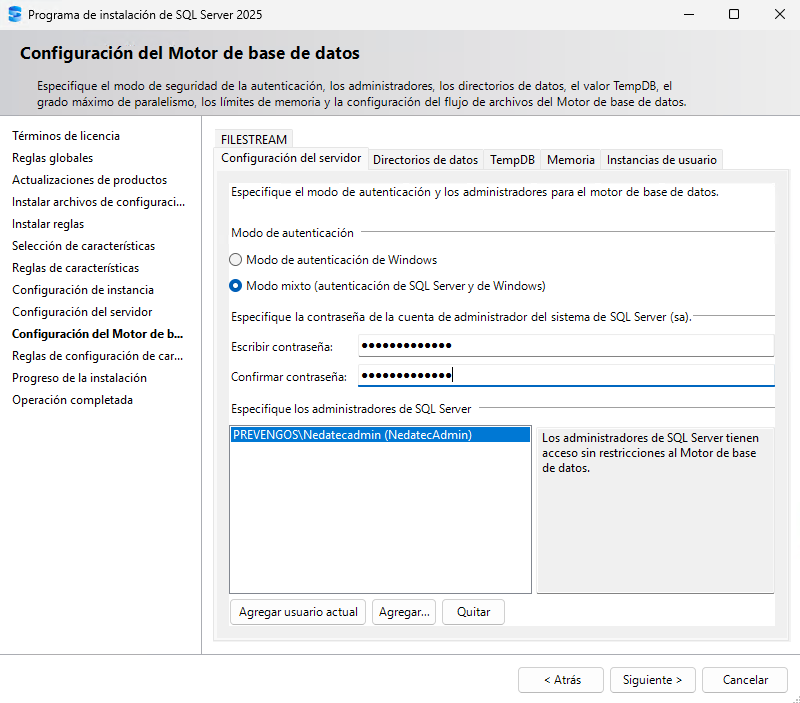800x703 pixels.
Task: Click the Quitar button
Action: point(473,612)
